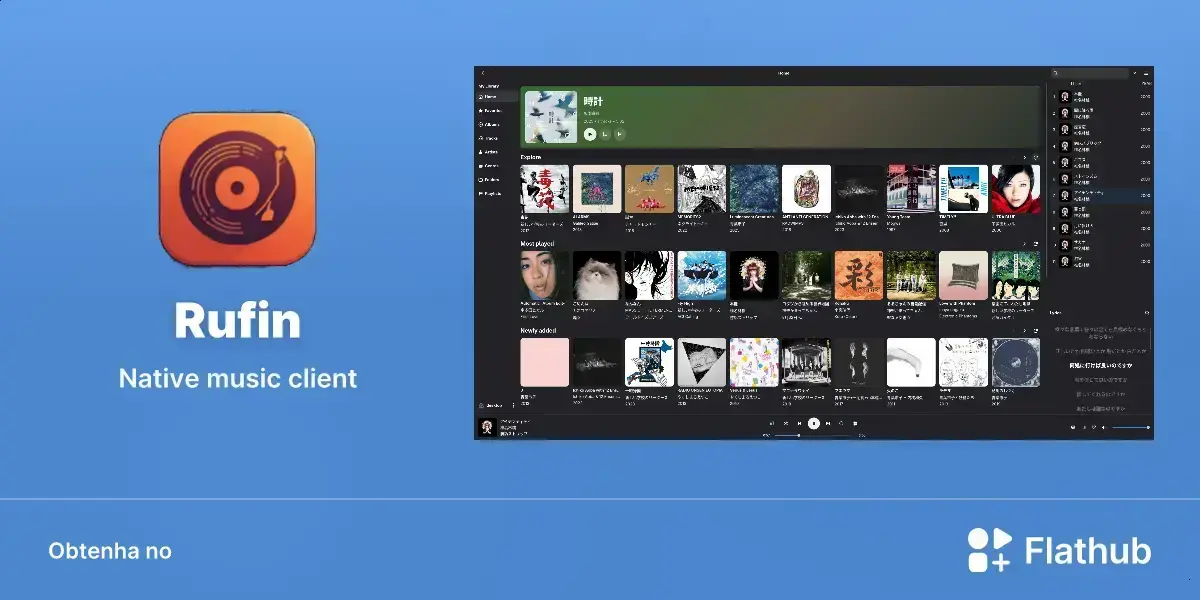Open Folders in the sidebar

[497, 179]
